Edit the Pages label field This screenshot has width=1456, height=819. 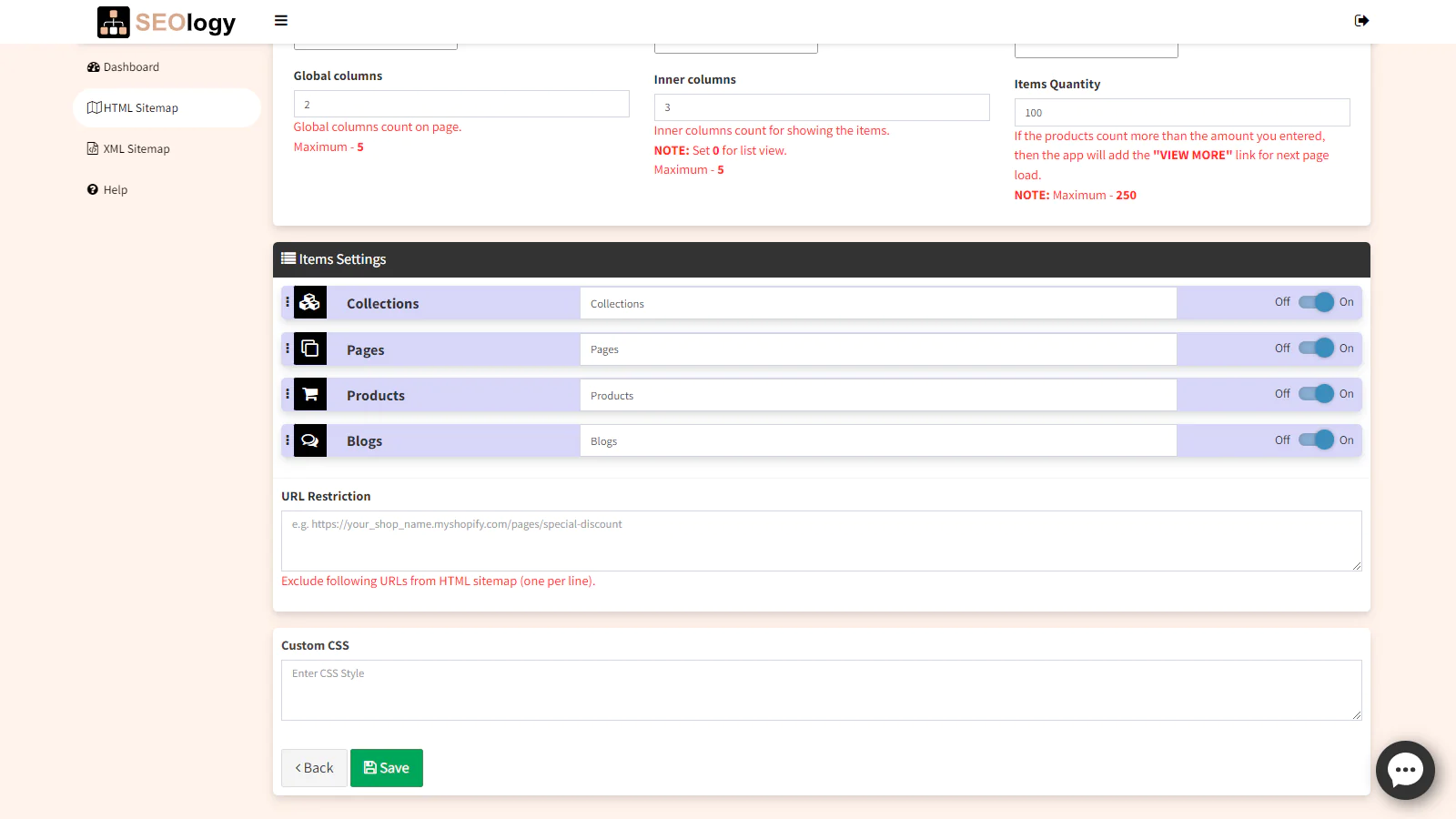point(878,349)
